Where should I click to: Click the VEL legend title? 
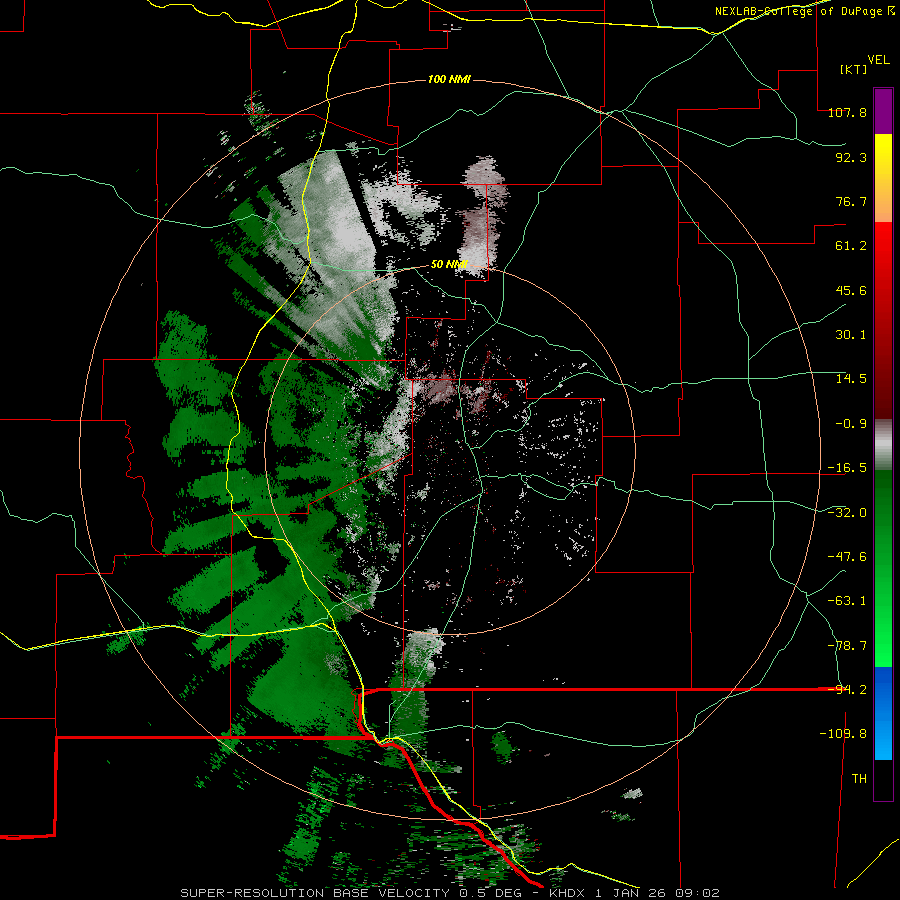pyautogui.click(x=878, y=60)
